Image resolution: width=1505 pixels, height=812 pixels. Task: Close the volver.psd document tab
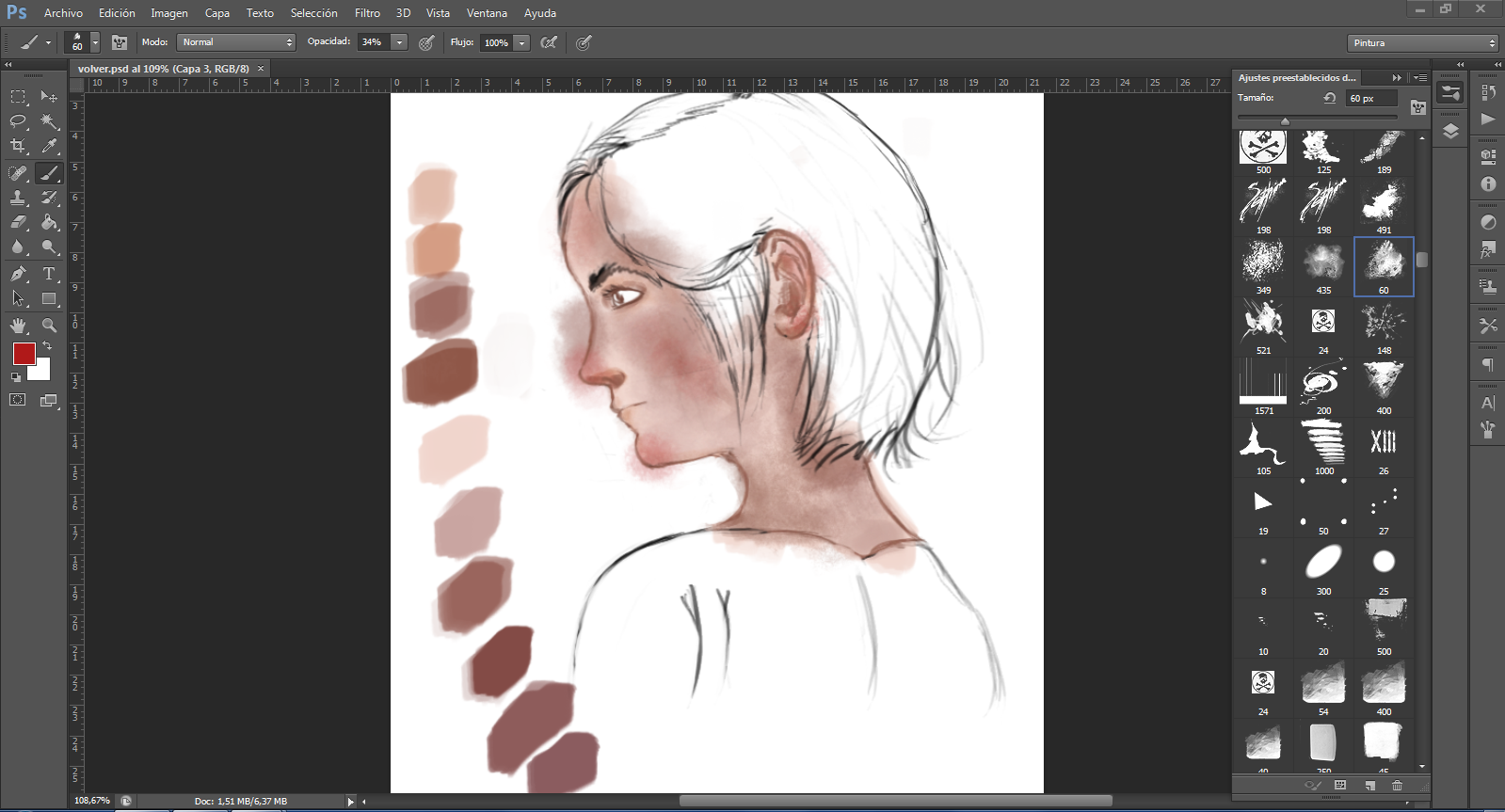pos(261,69)
